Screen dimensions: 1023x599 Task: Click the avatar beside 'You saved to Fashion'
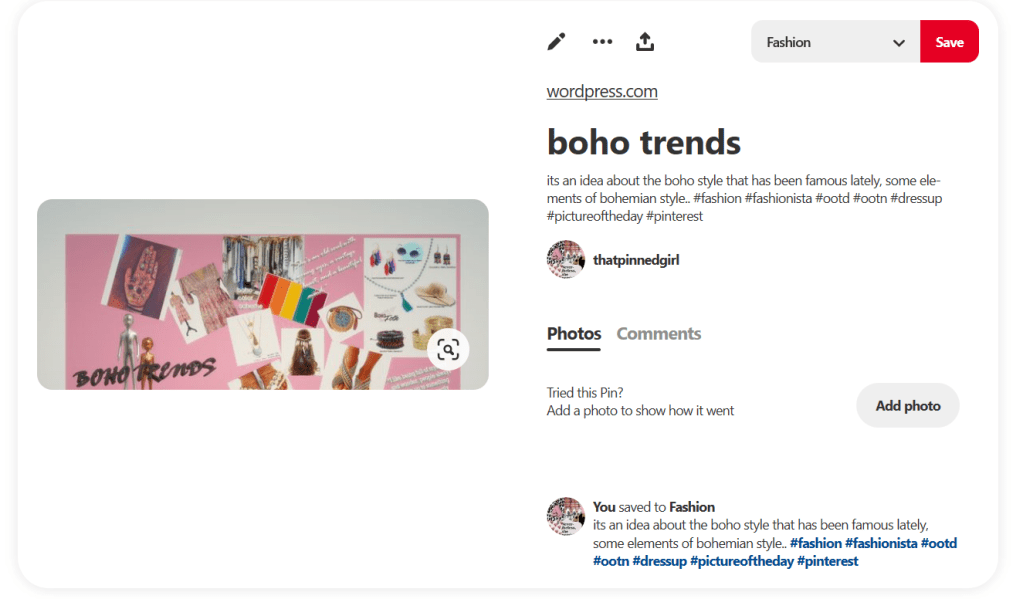(565, 516)
